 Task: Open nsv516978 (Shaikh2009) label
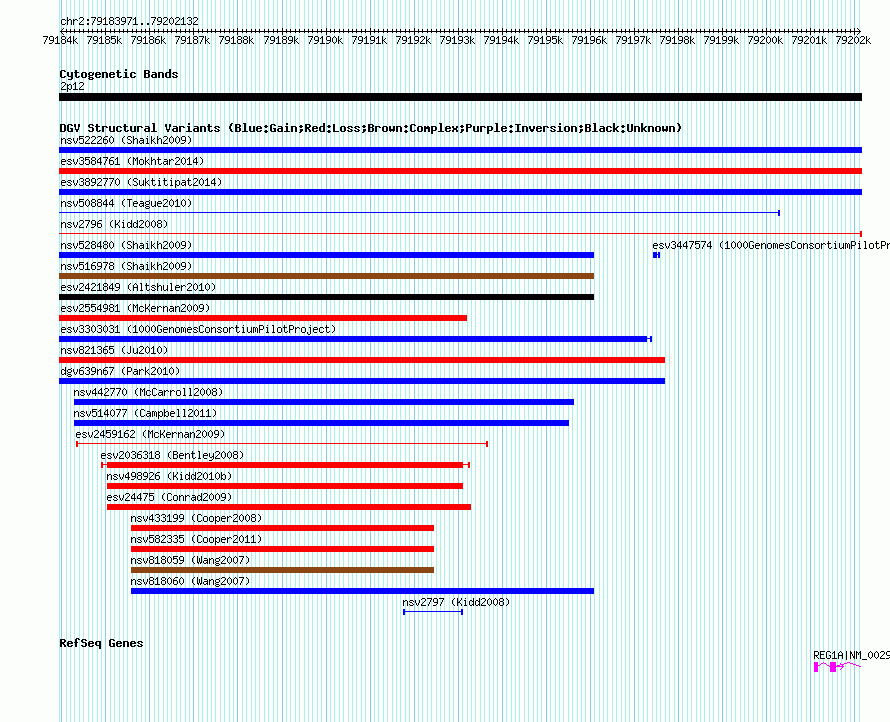[x=126, y=266]
